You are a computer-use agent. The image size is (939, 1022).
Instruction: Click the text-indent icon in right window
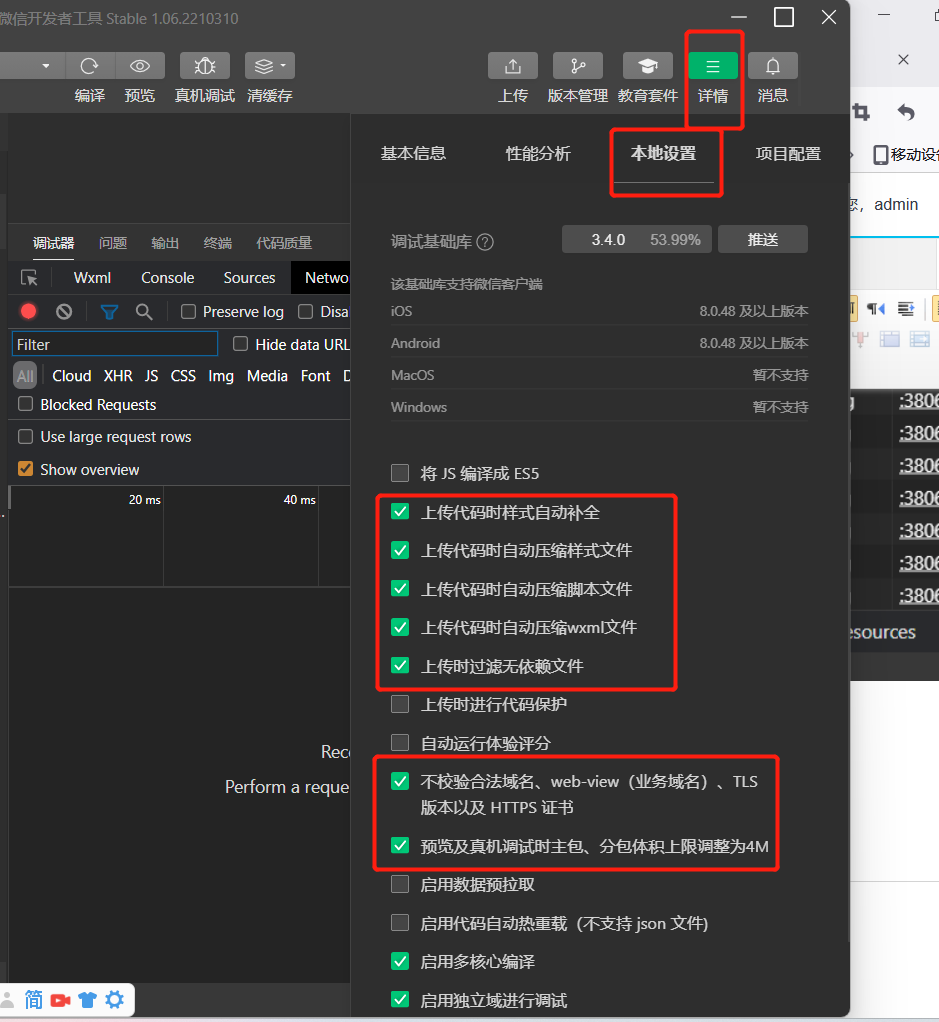click(906, 308)
